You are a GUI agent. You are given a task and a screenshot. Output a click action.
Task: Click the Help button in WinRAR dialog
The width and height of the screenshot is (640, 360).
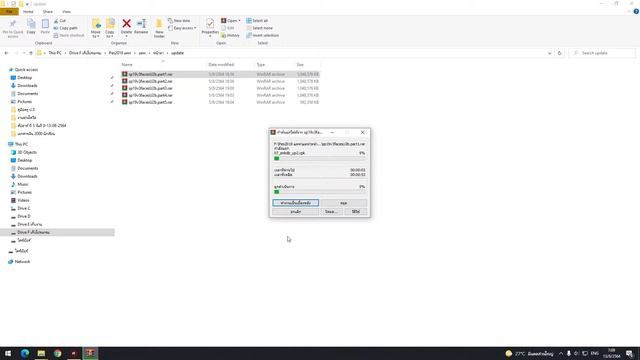tap(356, 212)
